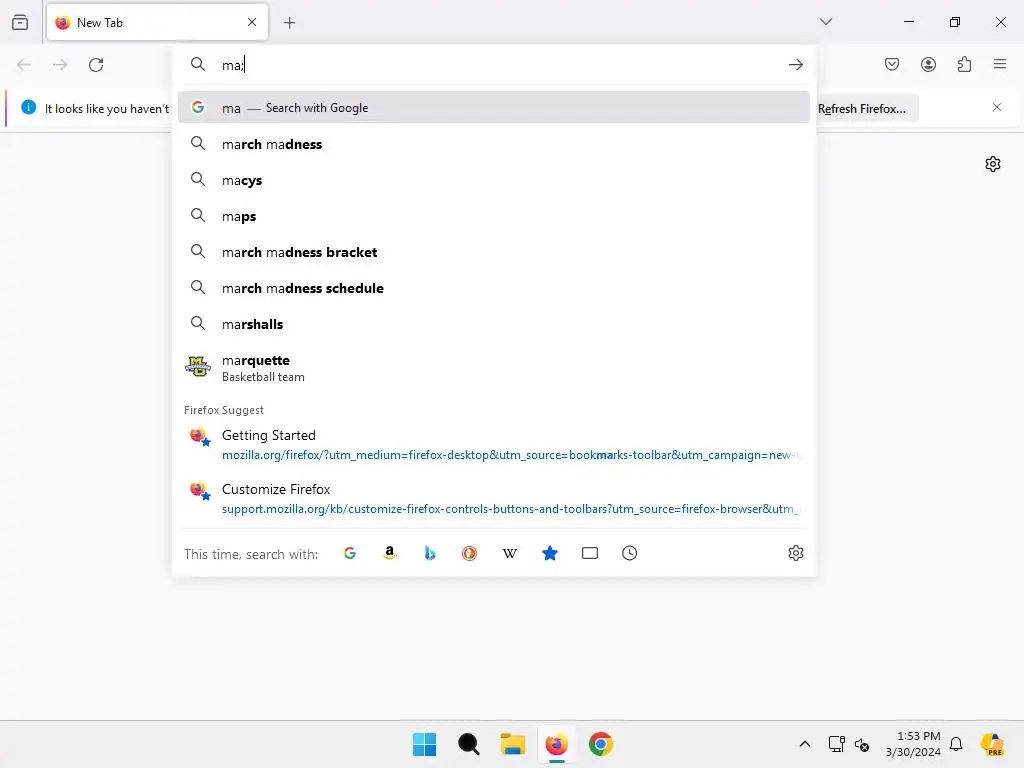Image resolution: width=1024 pixels, height=768 pixels.
Task: Reload the current page
Action: [x=96, y=65]
